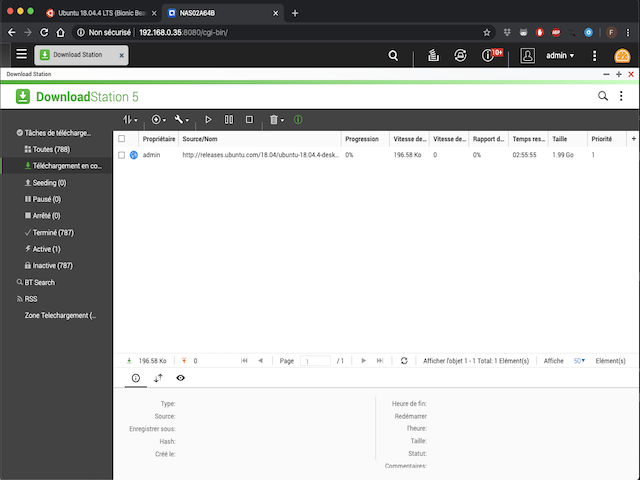Go to previous page arrow
640x480 pixels.
coord(260,360)
